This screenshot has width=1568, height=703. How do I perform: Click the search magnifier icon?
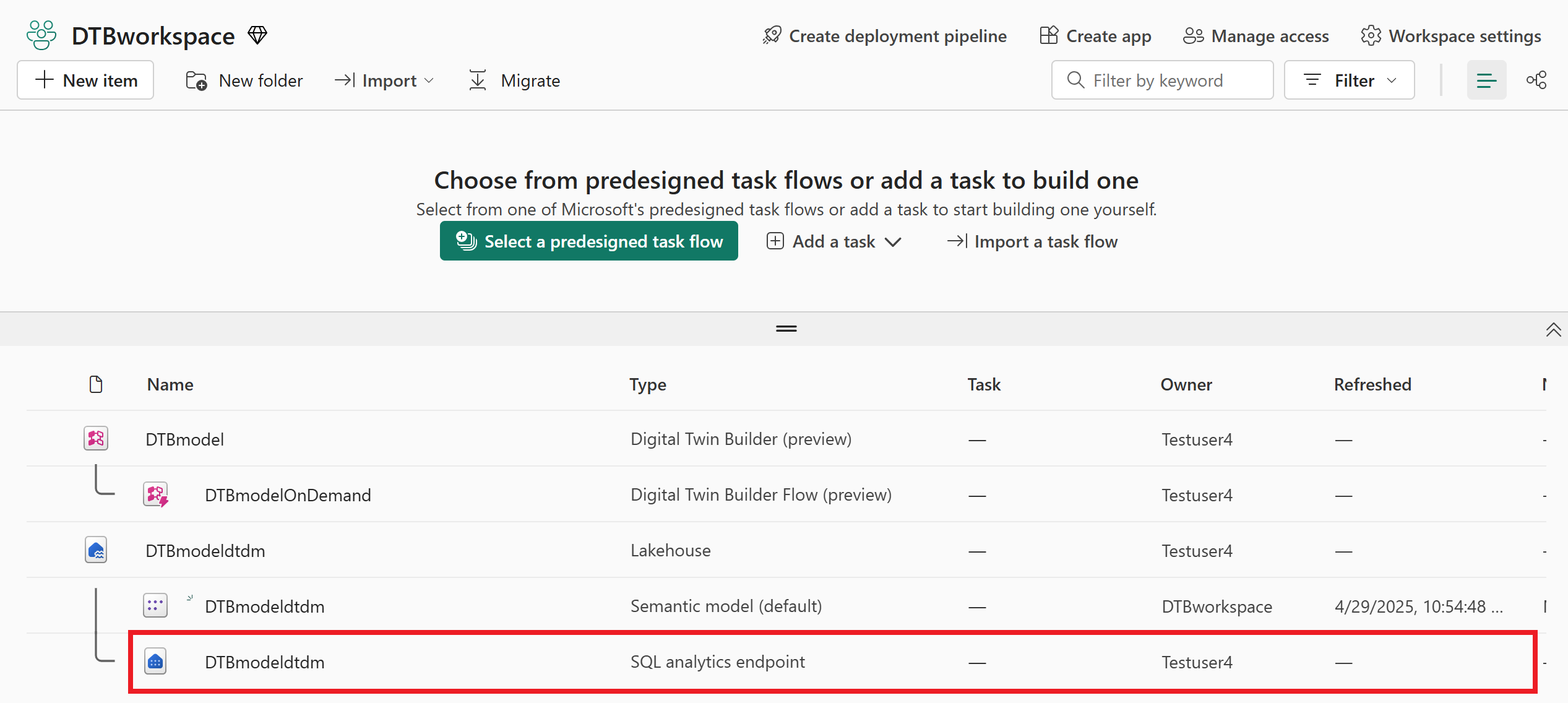pos(1075,80)
